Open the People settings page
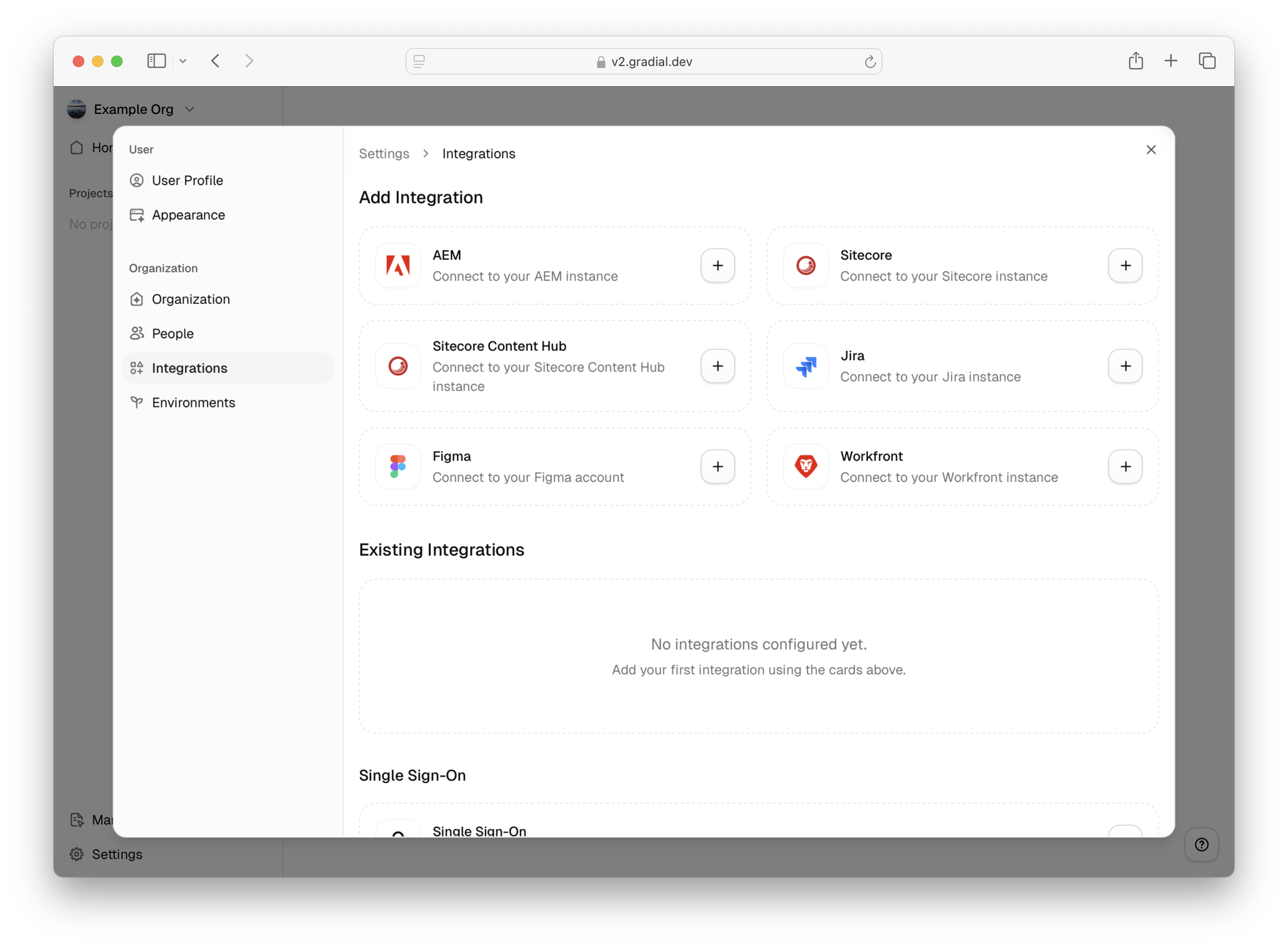 [x=173, y=334]
